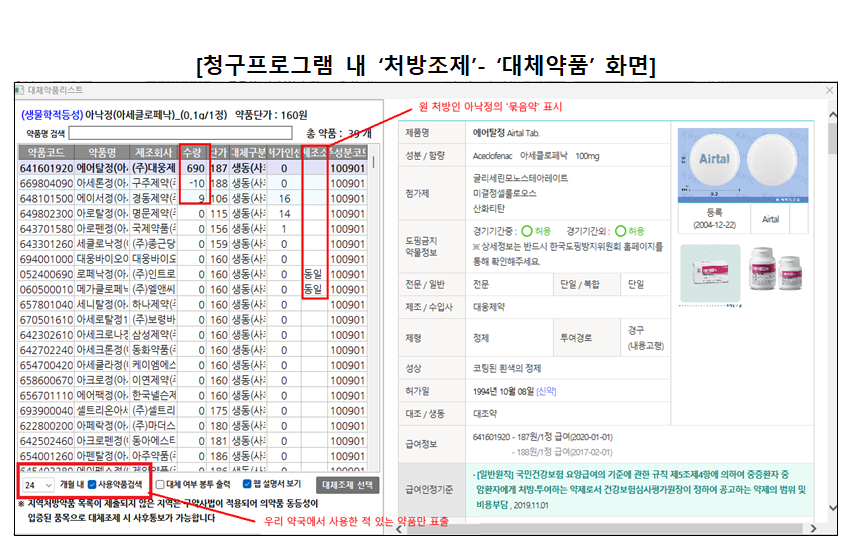841x558 pixels.
Task: Sort by the 약품코드 column header
Action: (44, 152)
